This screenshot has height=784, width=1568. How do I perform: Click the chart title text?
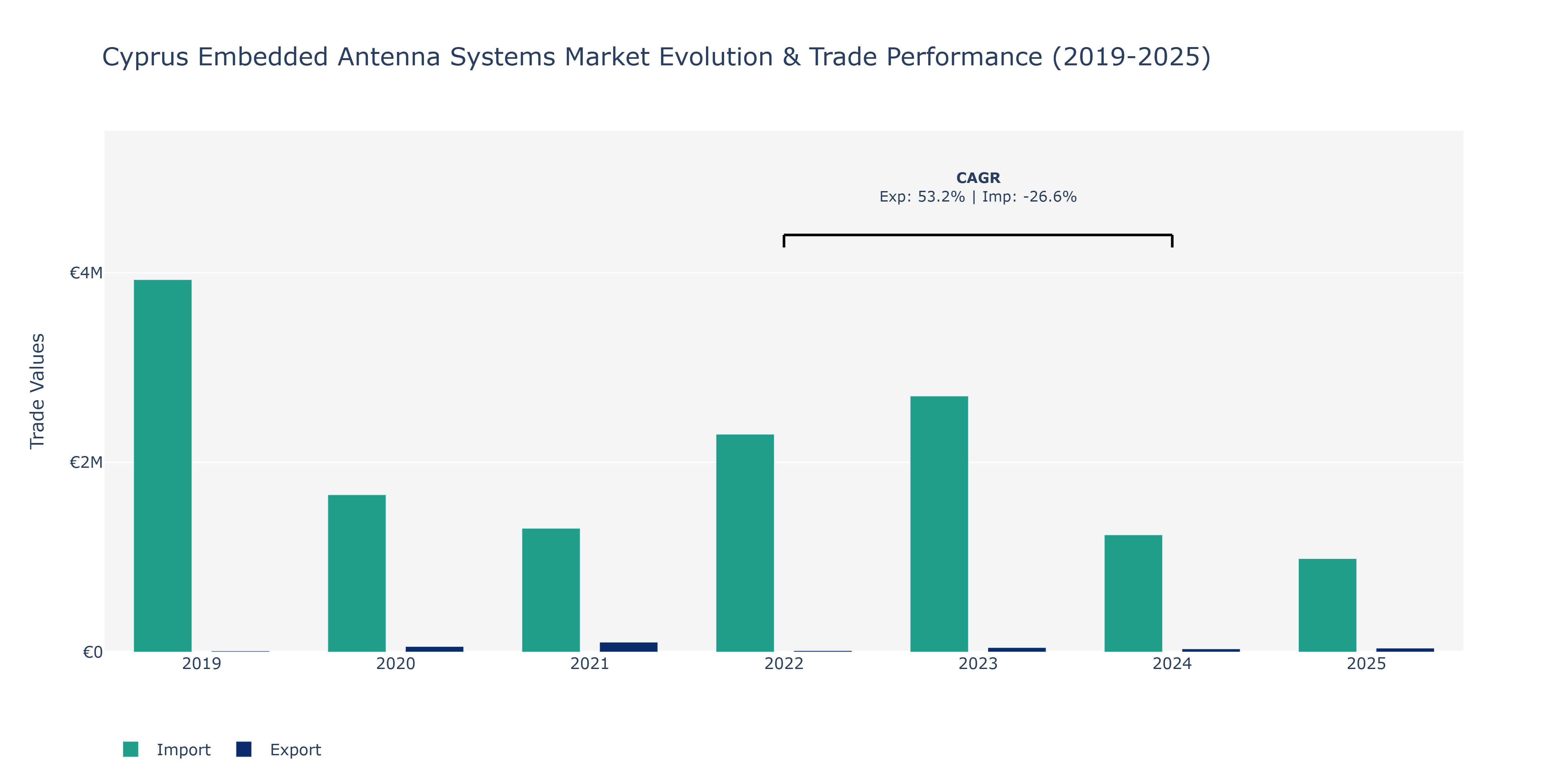click(656, 57)
